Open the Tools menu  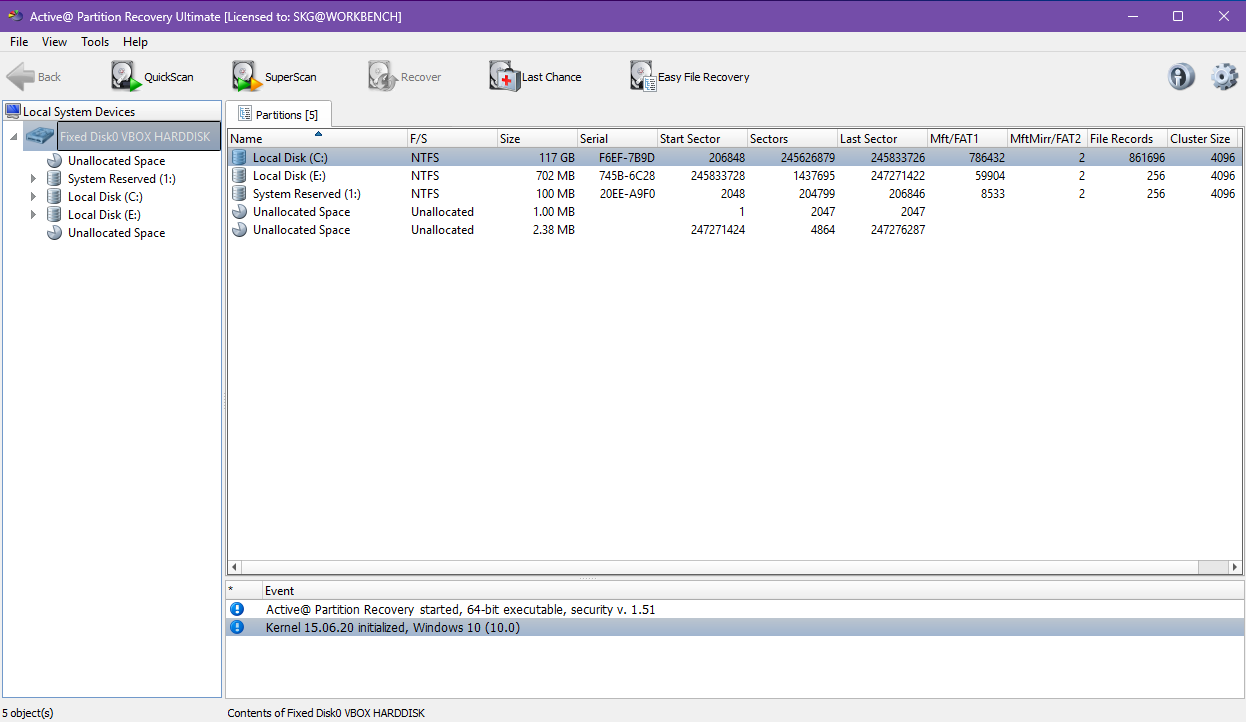[x=95, y=42]
